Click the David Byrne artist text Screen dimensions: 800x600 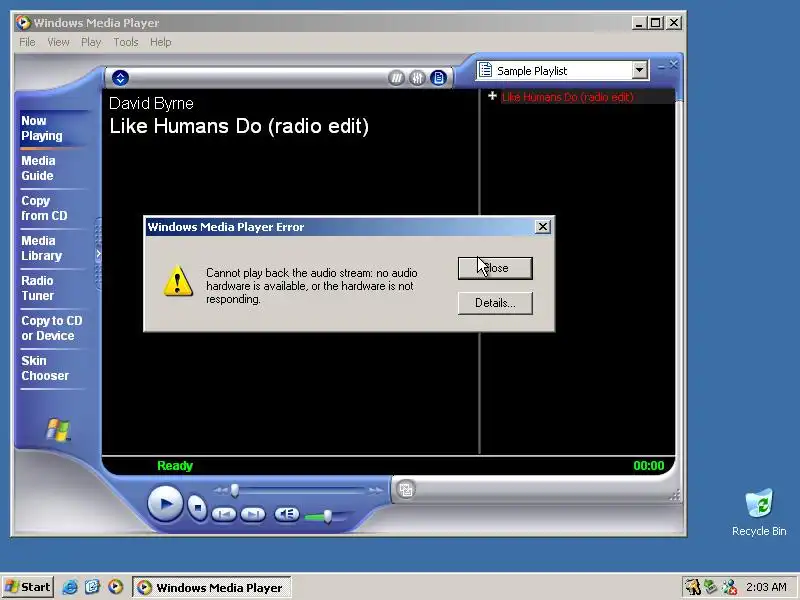tap(151, 104)
